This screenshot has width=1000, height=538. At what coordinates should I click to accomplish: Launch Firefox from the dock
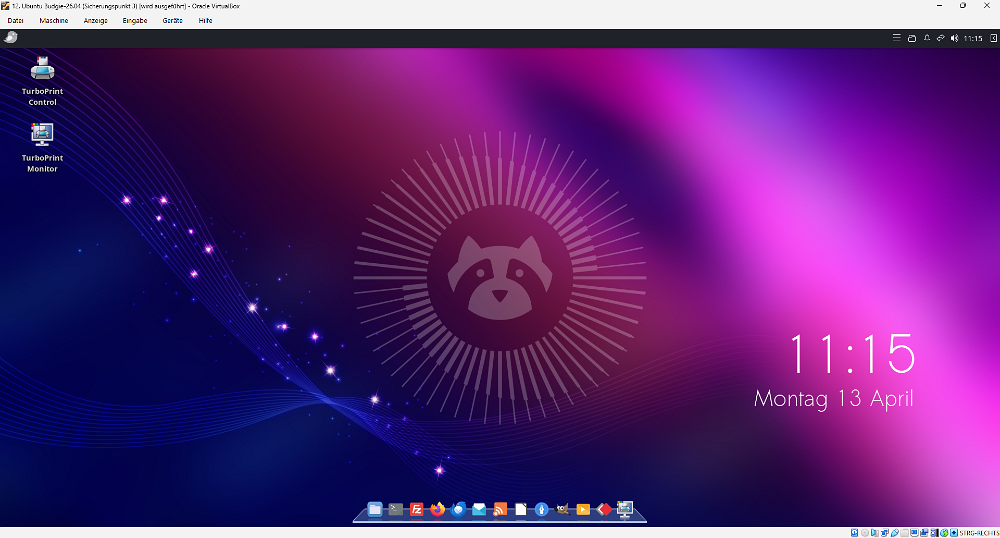438,510
